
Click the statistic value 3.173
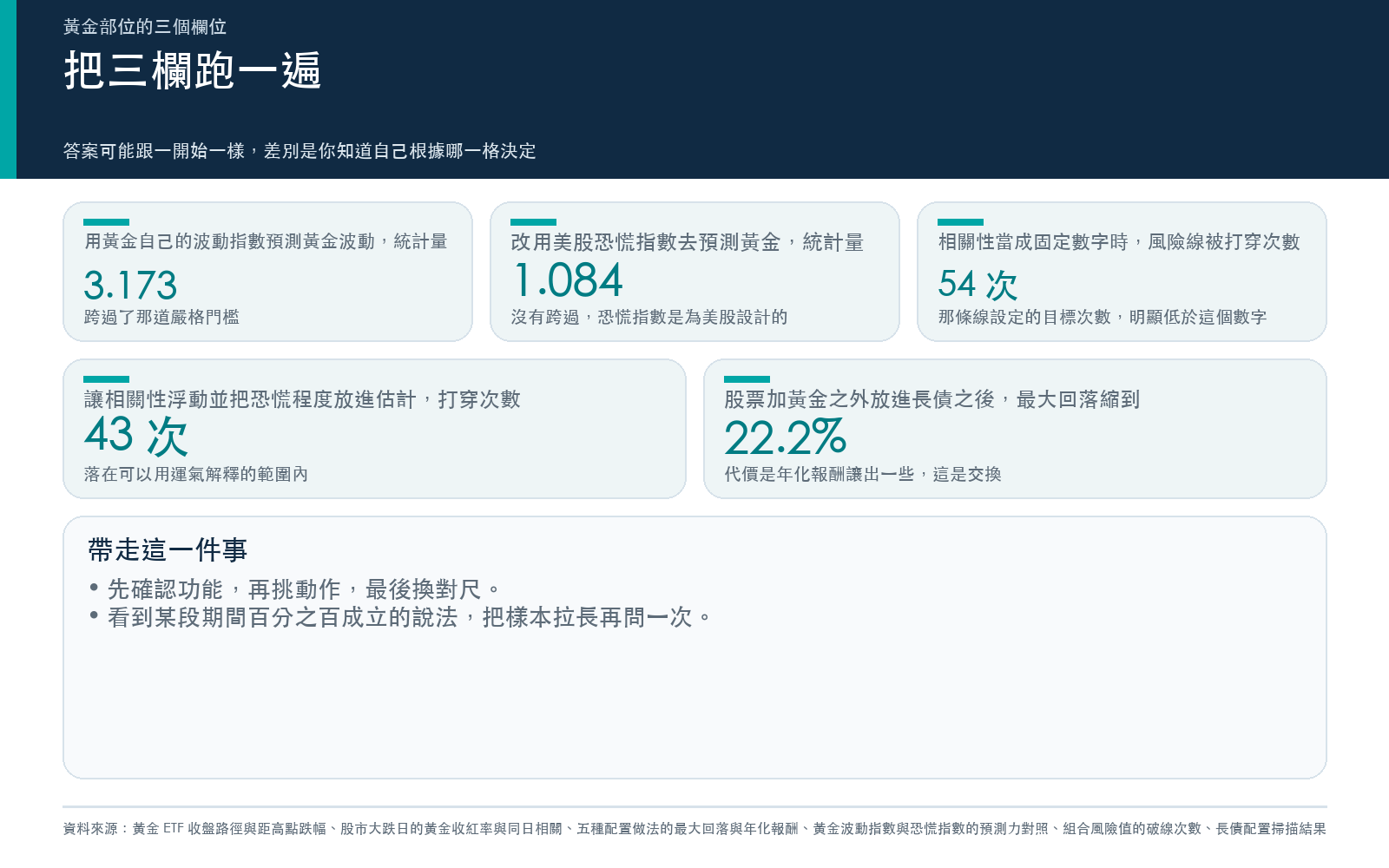click(130, 285)
